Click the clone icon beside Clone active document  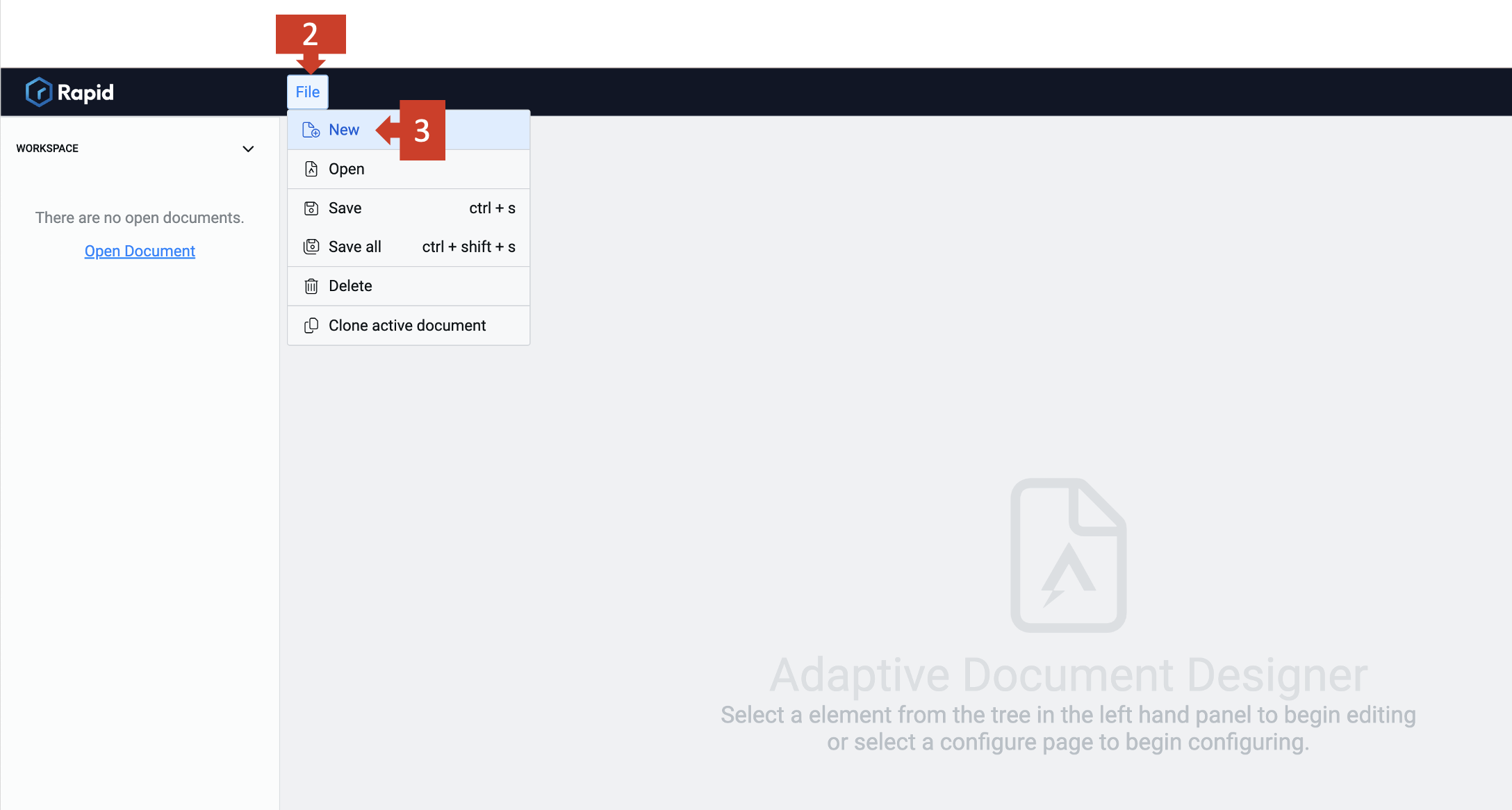point(311,325)
